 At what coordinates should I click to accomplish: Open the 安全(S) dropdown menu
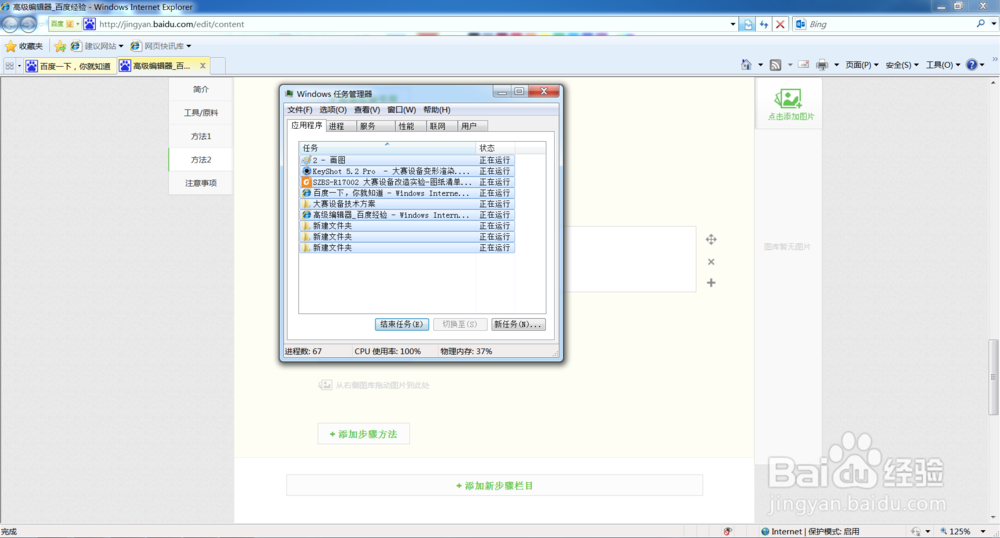coord(902,65)
